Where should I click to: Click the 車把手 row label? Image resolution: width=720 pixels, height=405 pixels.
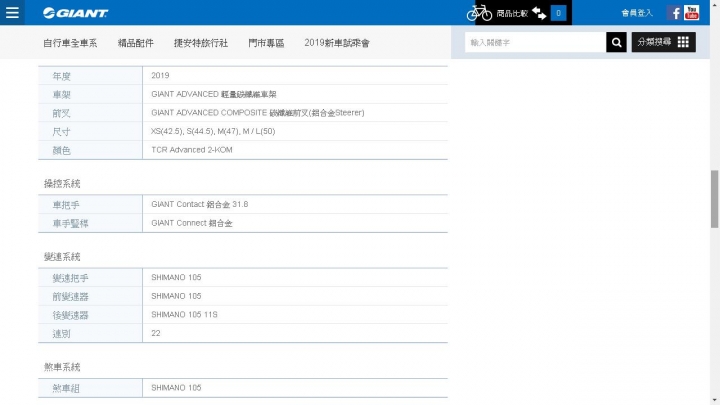pyautogui.click(x=66, y=205)
